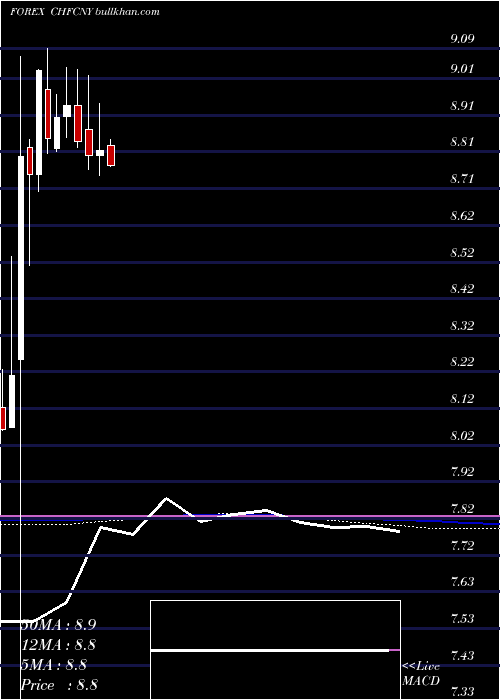Click the 8.71 price axis label
The height and width of the screenshot is (700, 500).
coord(462,179)
